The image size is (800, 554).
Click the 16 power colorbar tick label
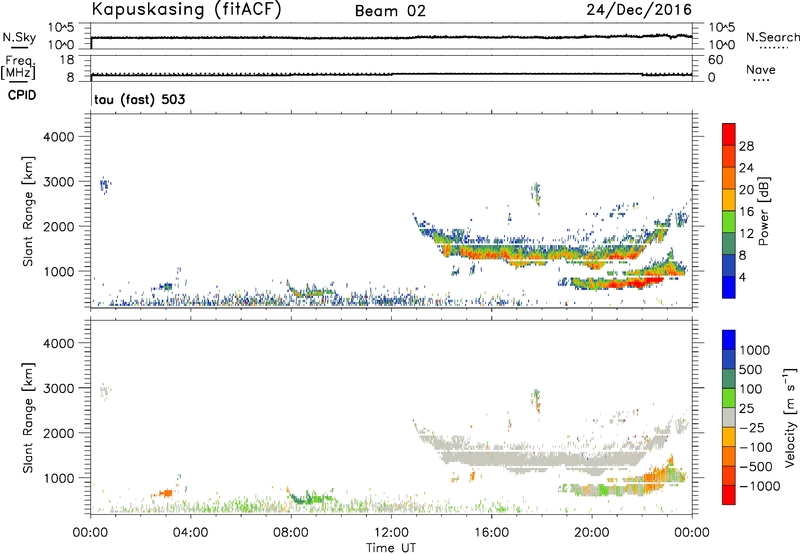(746, 212)
